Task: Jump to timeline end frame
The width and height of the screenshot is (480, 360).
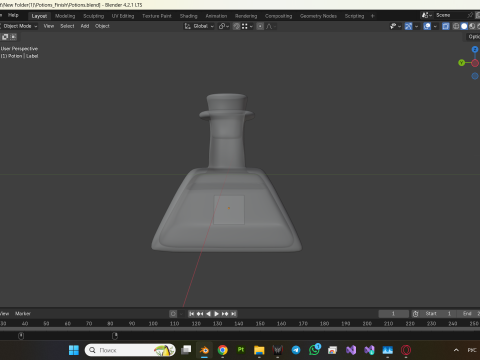Action: (x=233, y=314)
